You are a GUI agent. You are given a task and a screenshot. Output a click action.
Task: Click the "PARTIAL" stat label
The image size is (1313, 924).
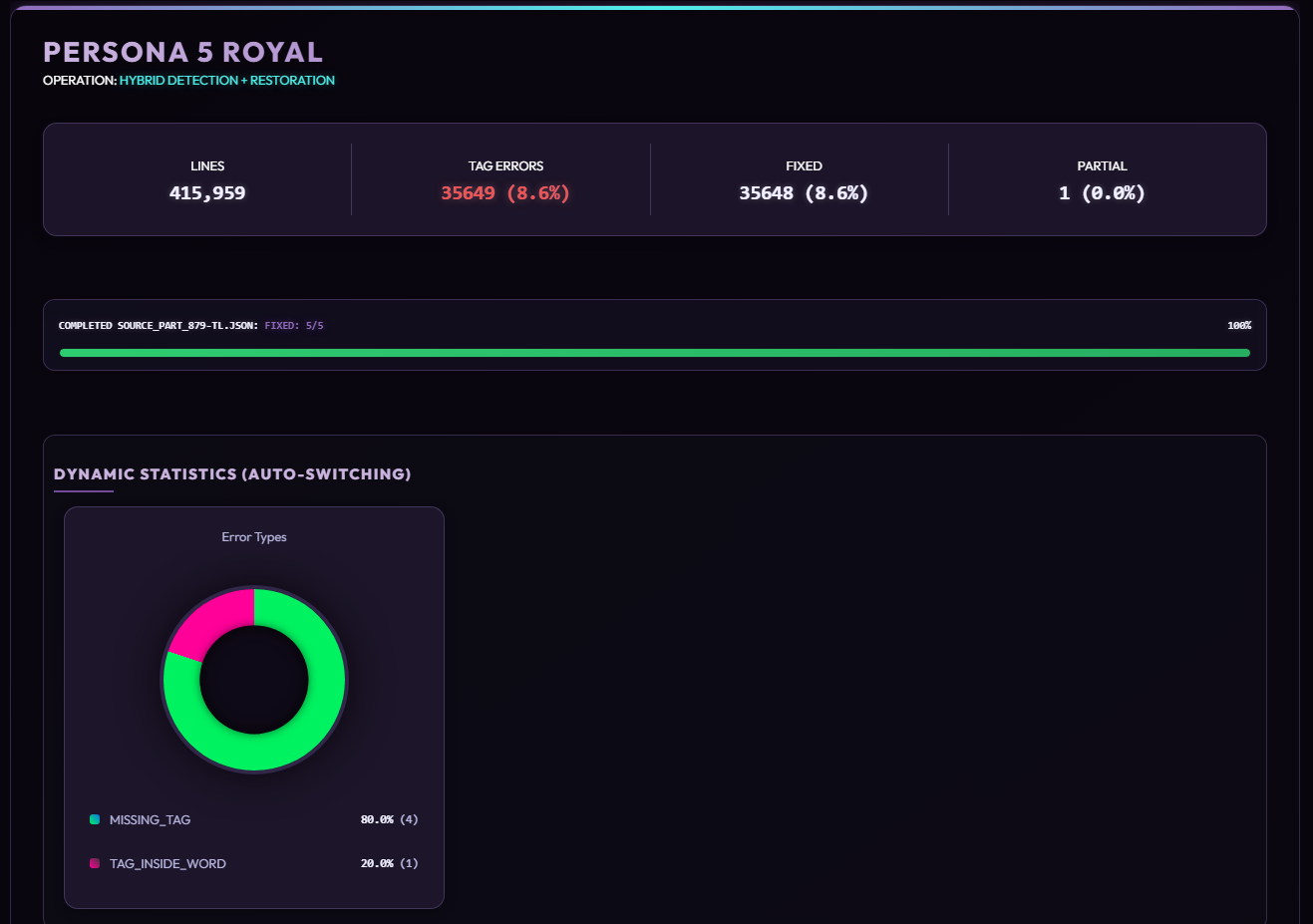[1102, 165]
